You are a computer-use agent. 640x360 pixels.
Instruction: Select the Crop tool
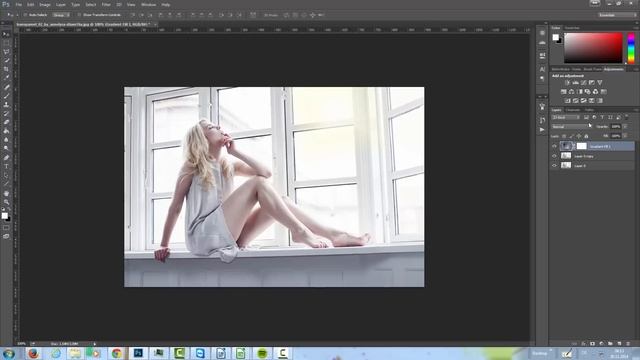(x=6, y=69)
